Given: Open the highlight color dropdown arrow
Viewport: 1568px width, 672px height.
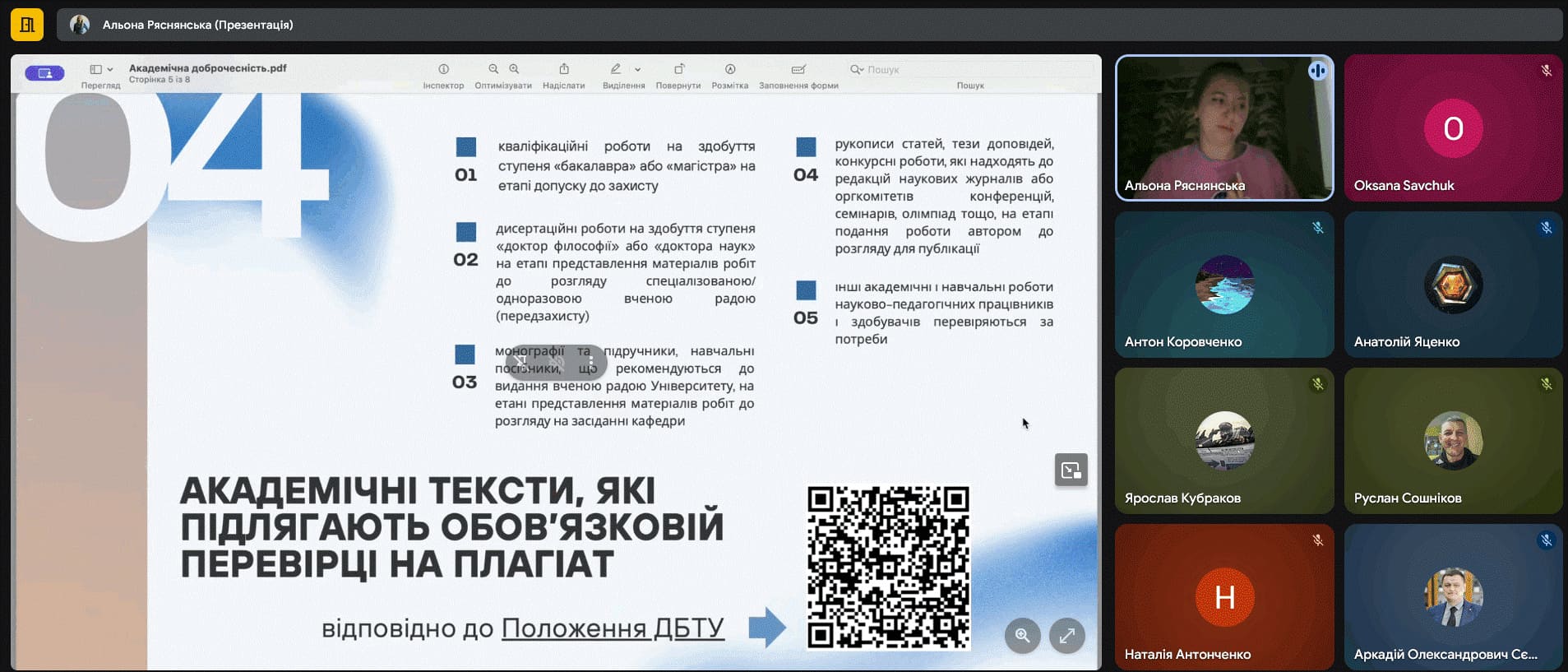Looking at the screenshot, I should [x=638, y=70].
